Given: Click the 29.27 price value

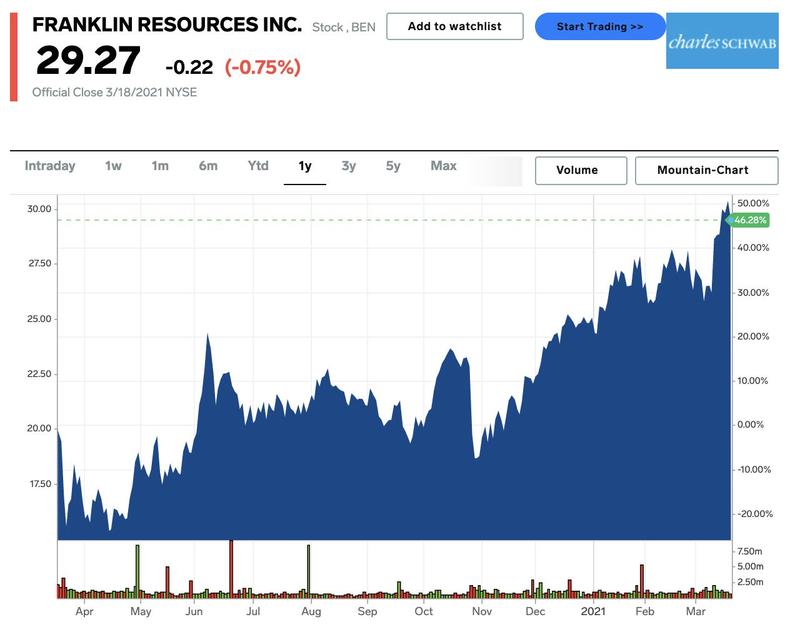Looking at the screenshot, I should coord(88,61).
